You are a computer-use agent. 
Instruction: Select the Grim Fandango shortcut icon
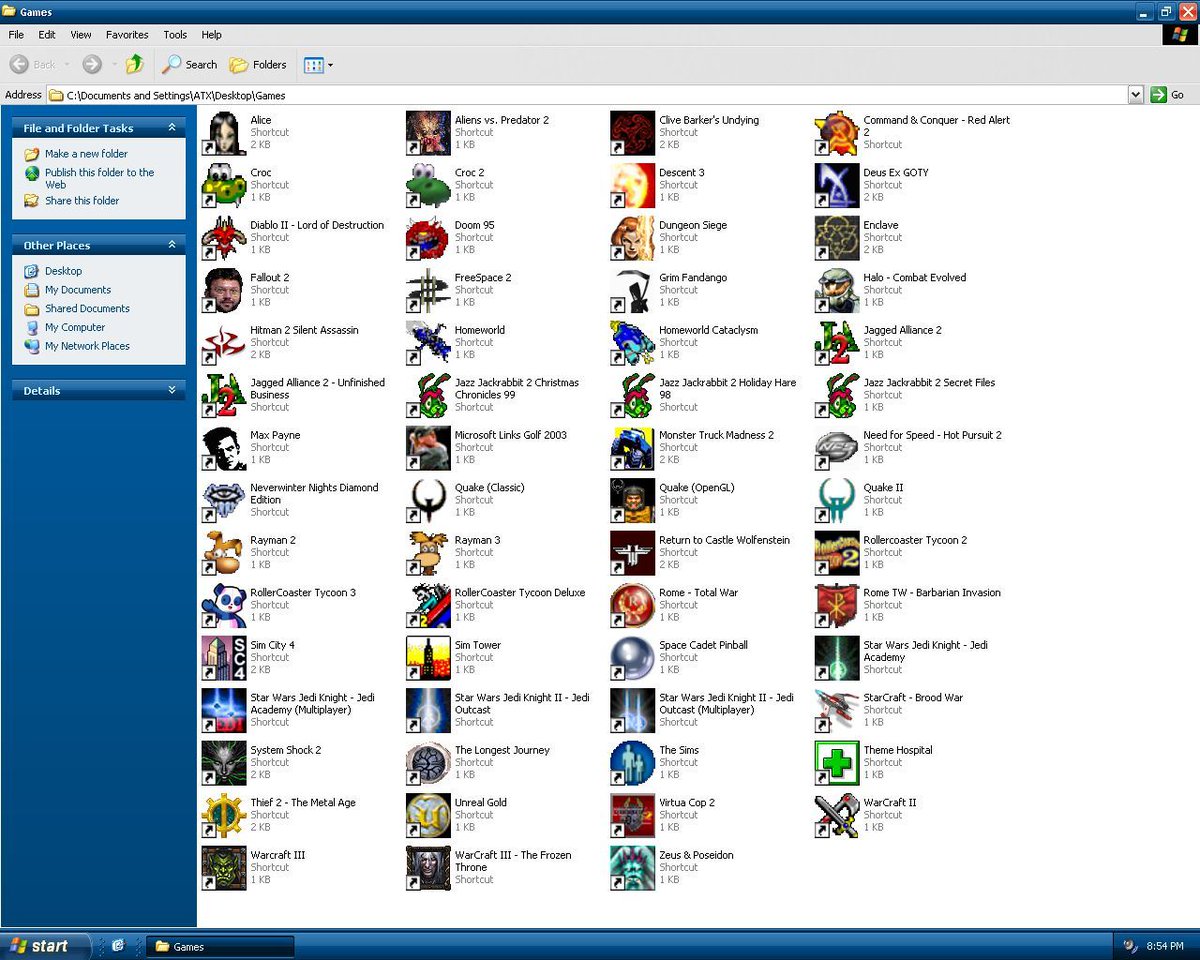[x=633, y=290]
